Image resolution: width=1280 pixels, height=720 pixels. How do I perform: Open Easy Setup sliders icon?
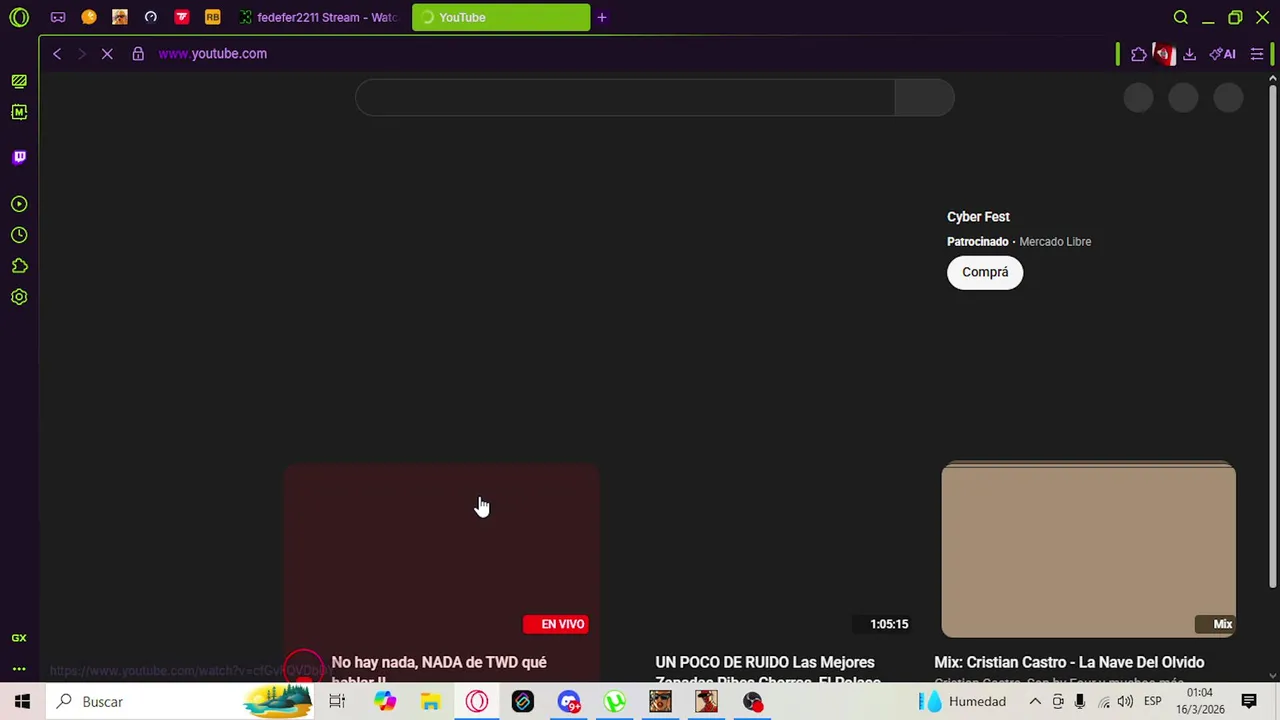point(1257,54)
